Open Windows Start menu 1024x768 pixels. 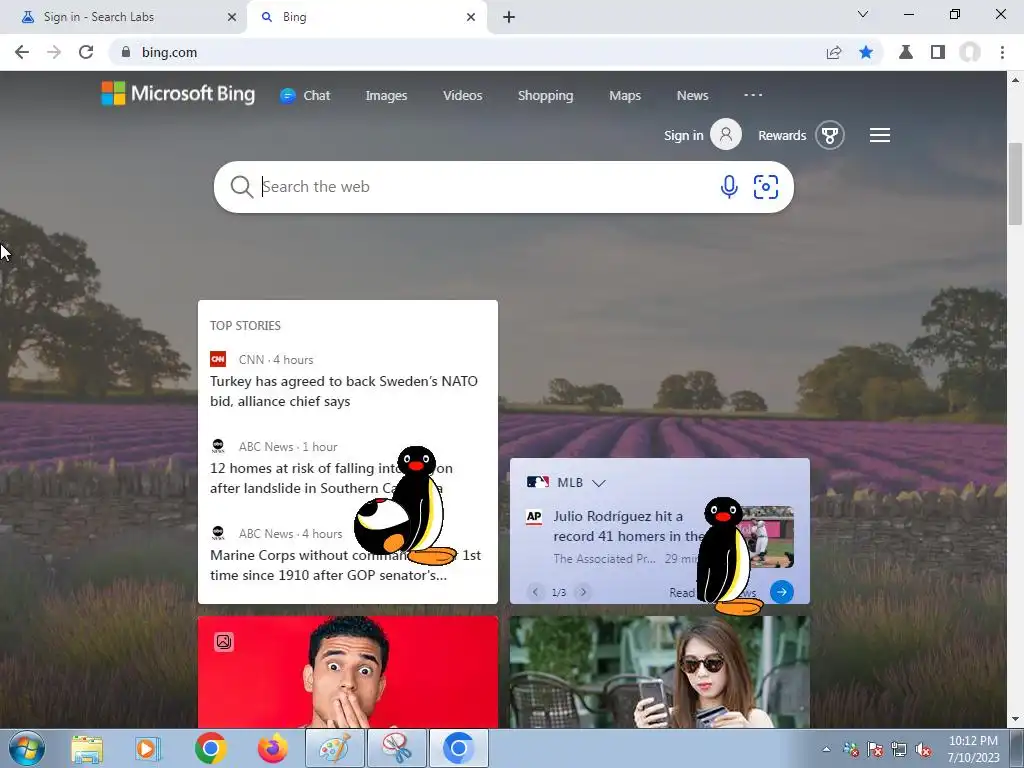tap(27, 748)
